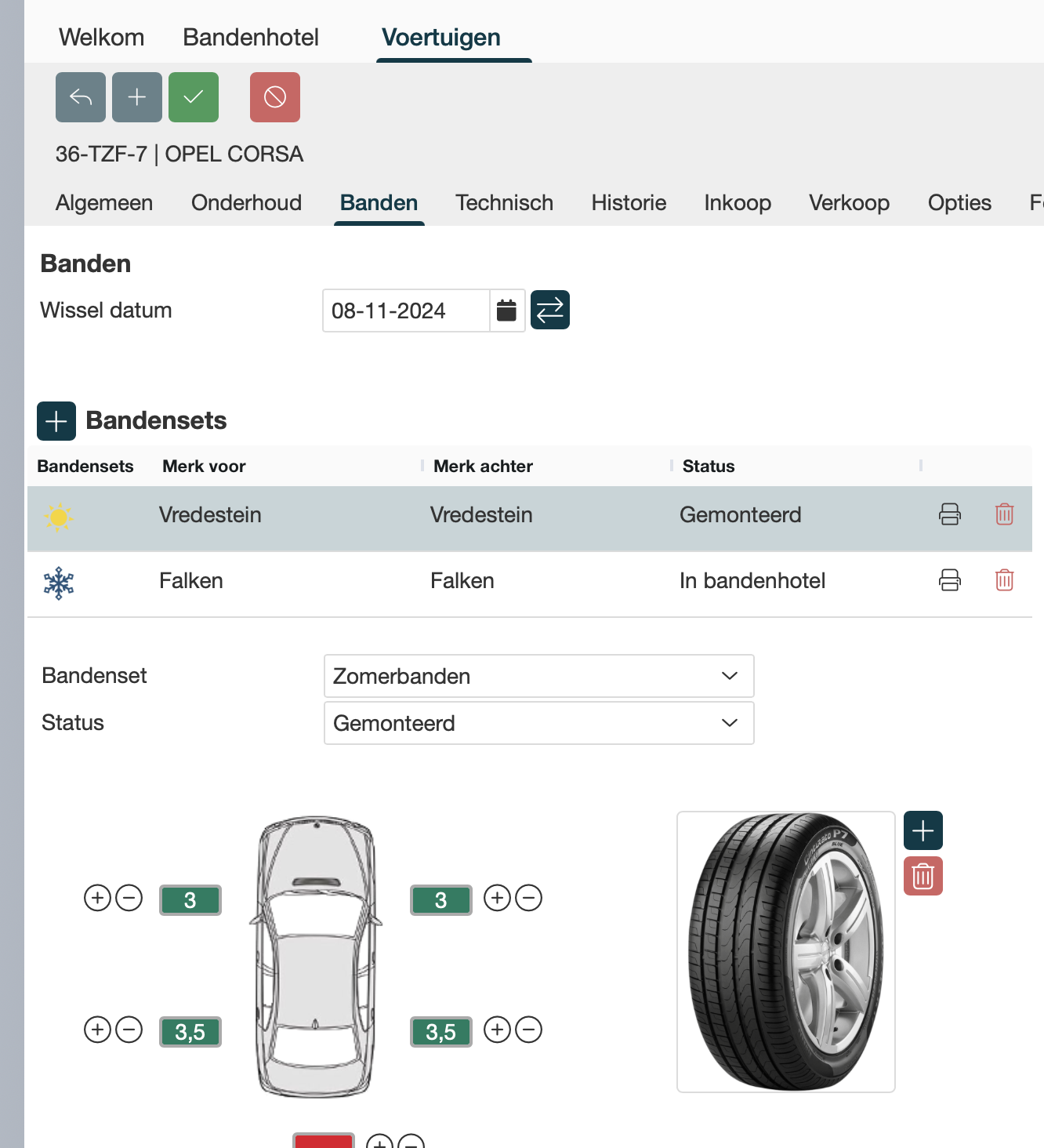Viewport: 1044px width, 1148px height.
Task: Switch to the Bandenhotel tab
Action: (x=251, y=38)
